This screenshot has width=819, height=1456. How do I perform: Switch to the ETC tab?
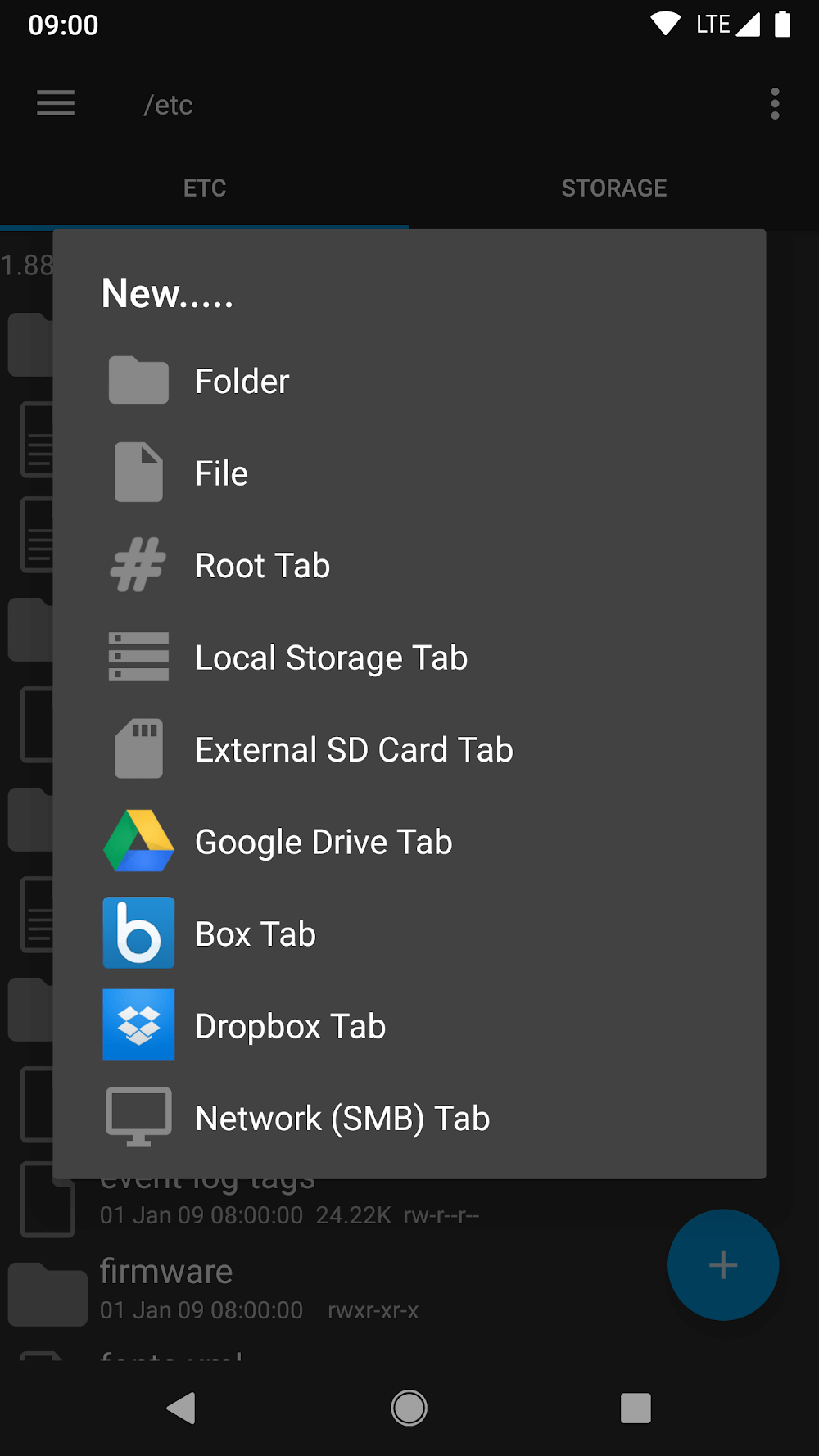[x=205, y=188]
